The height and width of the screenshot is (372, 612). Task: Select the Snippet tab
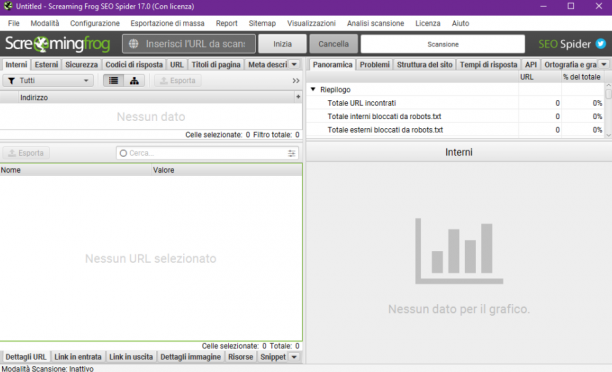tap(273, 357)
